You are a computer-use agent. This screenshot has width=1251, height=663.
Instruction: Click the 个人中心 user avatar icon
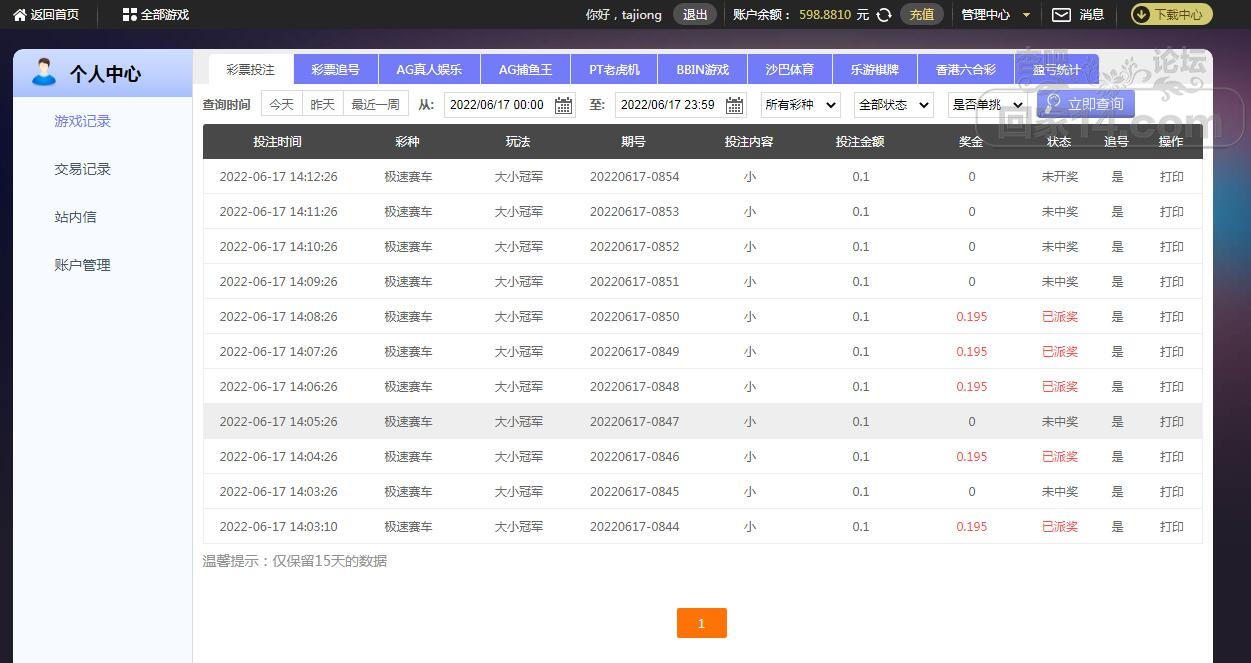(44, 73)
